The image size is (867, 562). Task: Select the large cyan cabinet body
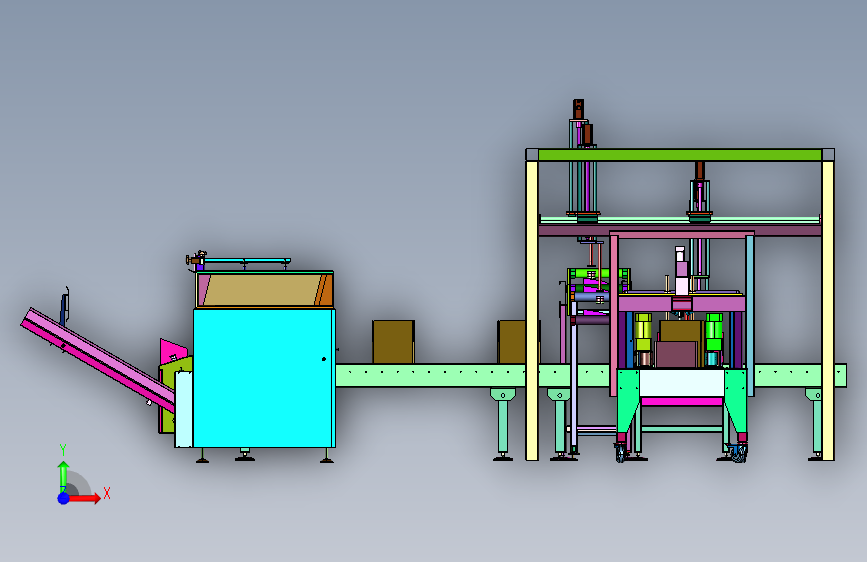(263, 378)
